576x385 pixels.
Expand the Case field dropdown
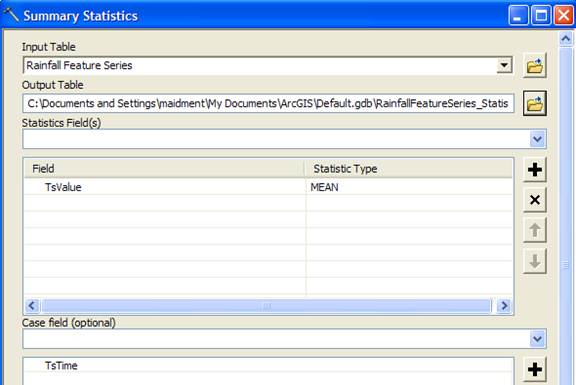[538, 339]
